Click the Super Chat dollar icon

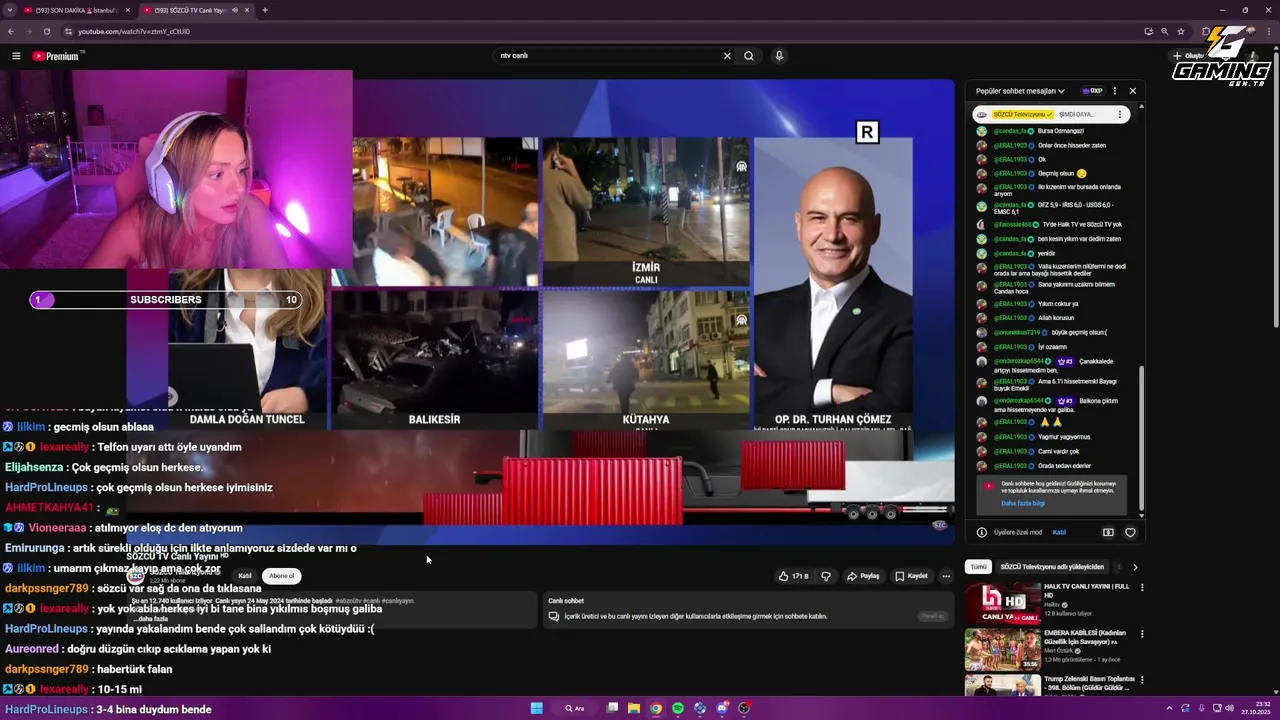[x=1108, y=533]
